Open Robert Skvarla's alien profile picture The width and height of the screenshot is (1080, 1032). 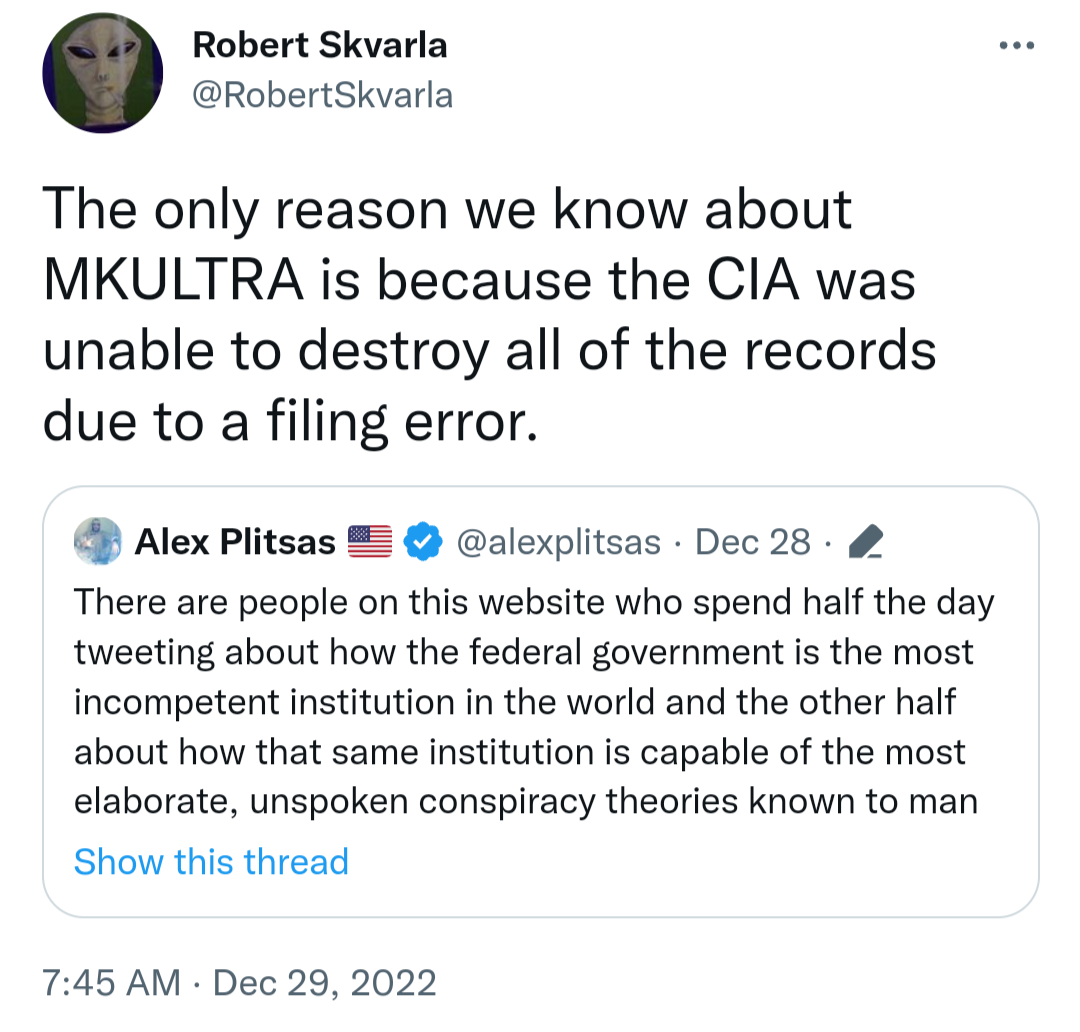click(102, 74)
